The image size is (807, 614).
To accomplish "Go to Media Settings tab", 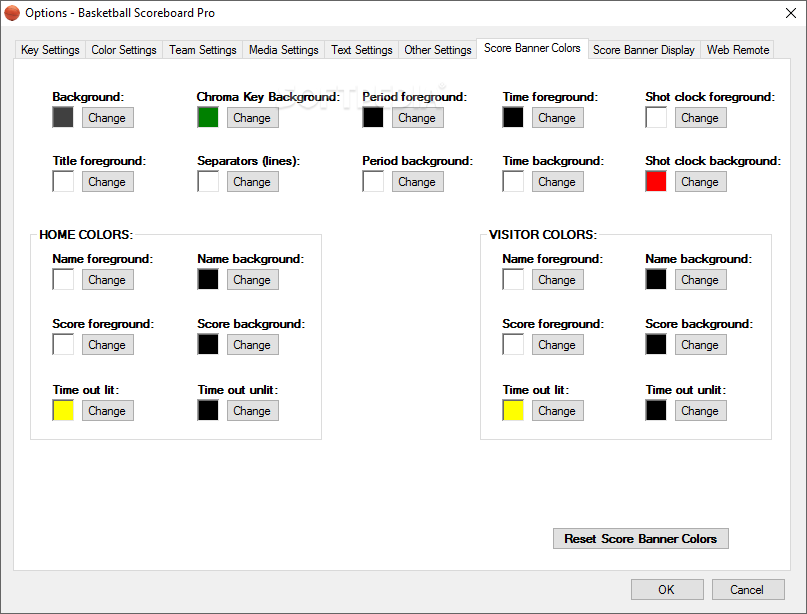I will click(283, 50).
